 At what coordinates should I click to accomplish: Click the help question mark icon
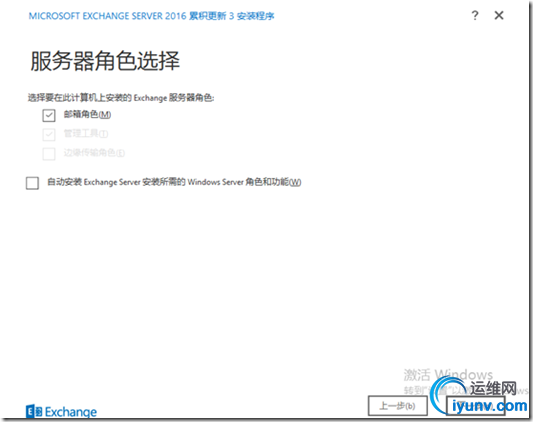point(475,15)
